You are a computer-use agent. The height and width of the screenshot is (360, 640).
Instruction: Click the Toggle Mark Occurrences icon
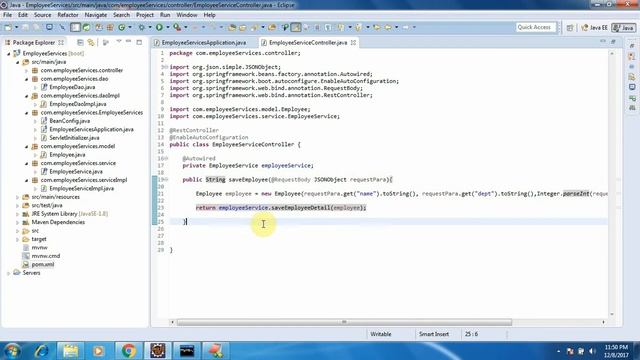[296, 27]
